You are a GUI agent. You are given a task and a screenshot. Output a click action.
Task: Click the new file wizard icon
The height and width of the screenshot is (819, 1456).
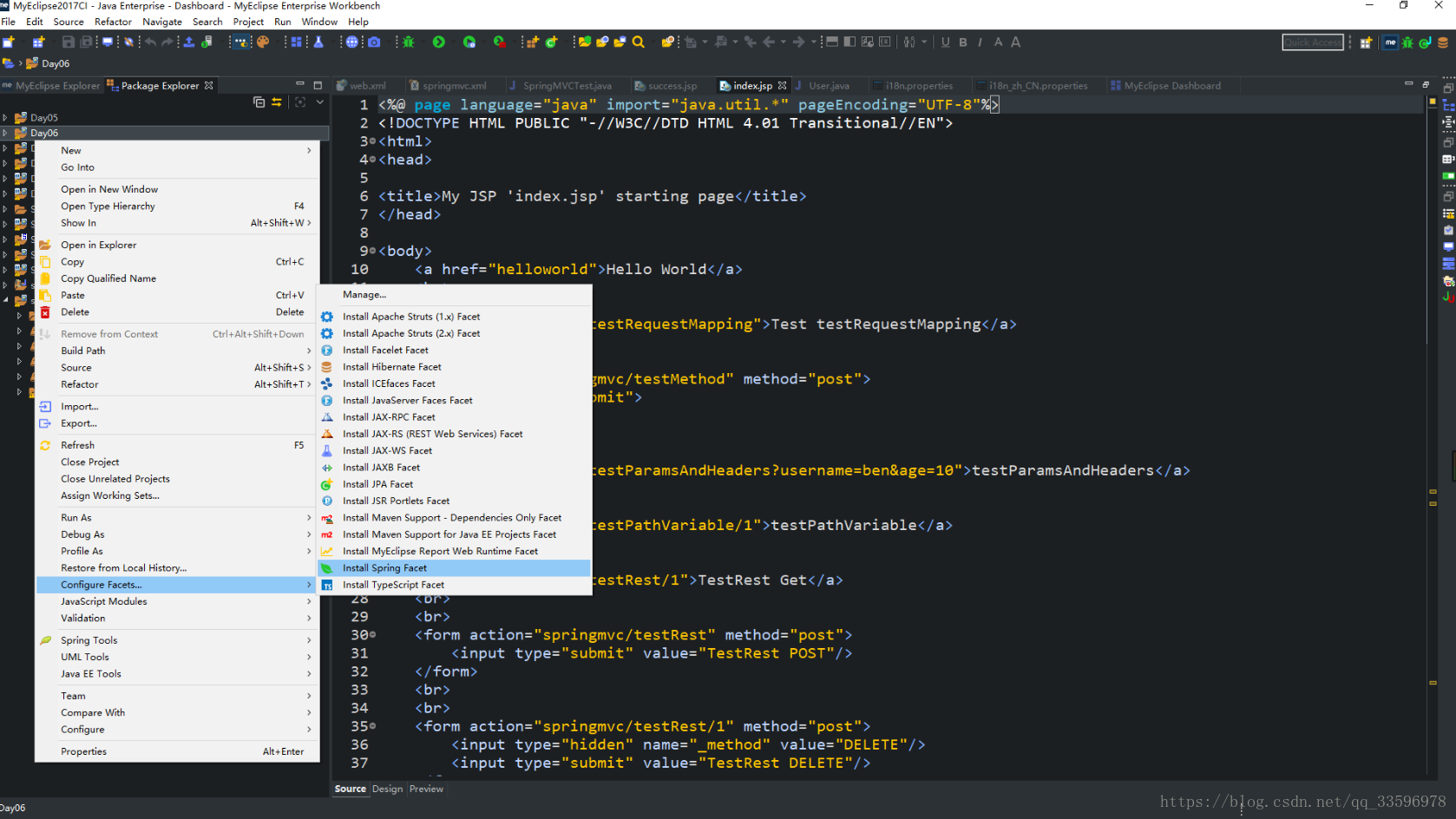pos(9,42)
